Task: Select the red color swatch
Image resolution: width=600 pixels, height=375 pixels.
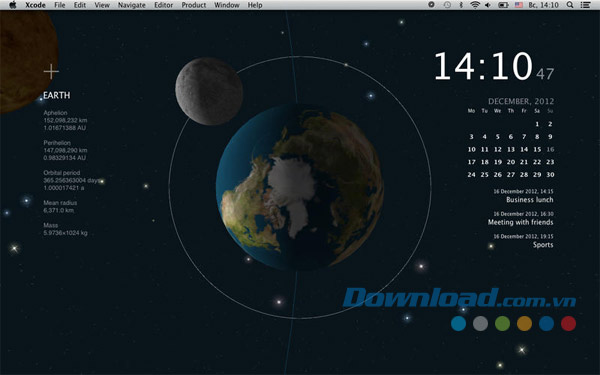Action: tap(568, 323)
